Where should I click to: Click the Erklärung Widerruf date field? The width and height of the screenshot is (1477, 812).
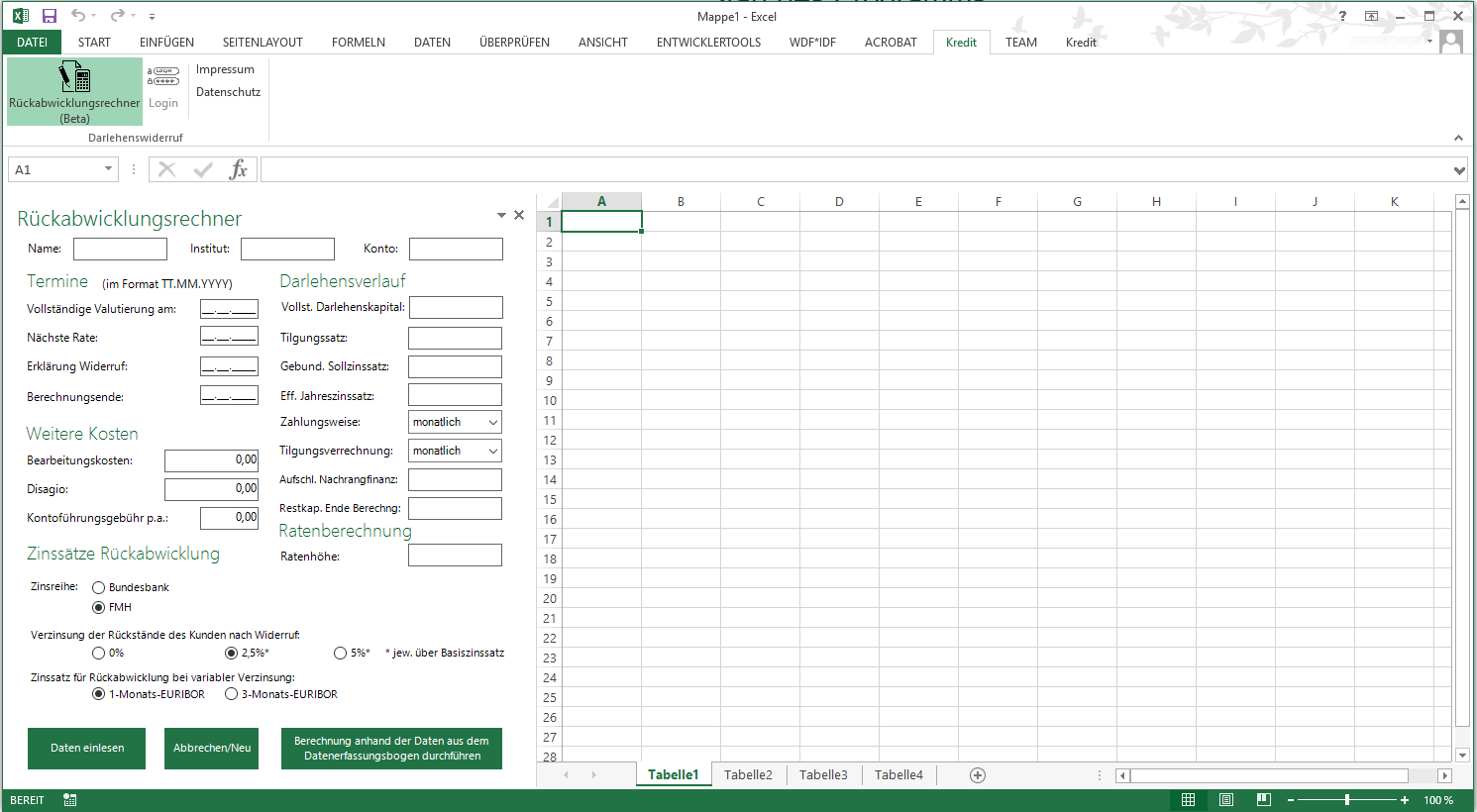pos(229,366)
